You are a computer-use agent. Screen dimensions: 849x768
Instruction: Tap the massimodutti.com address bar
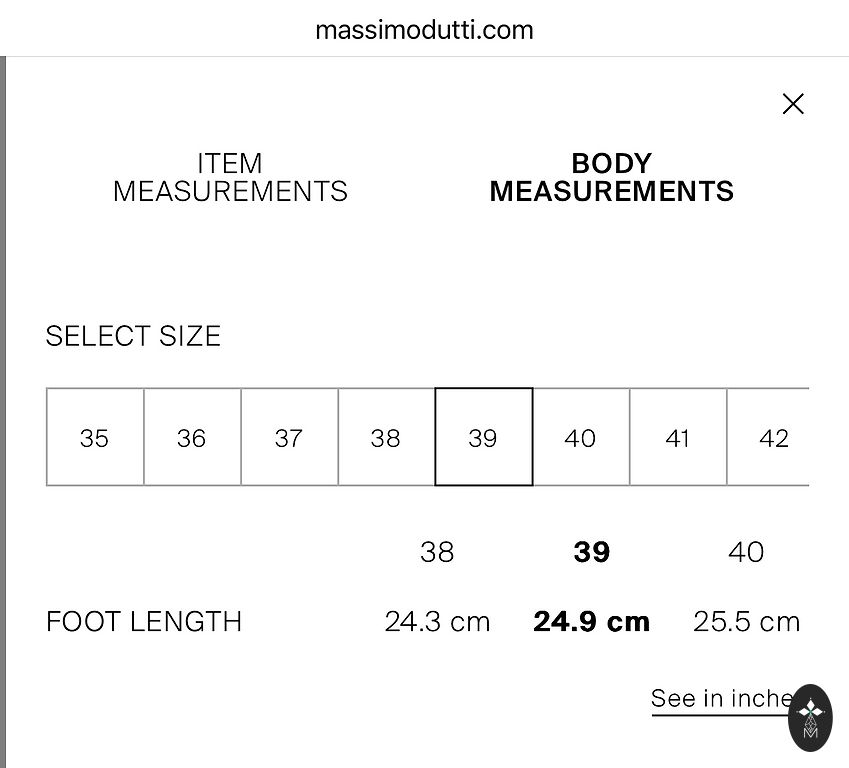point(424,29)
